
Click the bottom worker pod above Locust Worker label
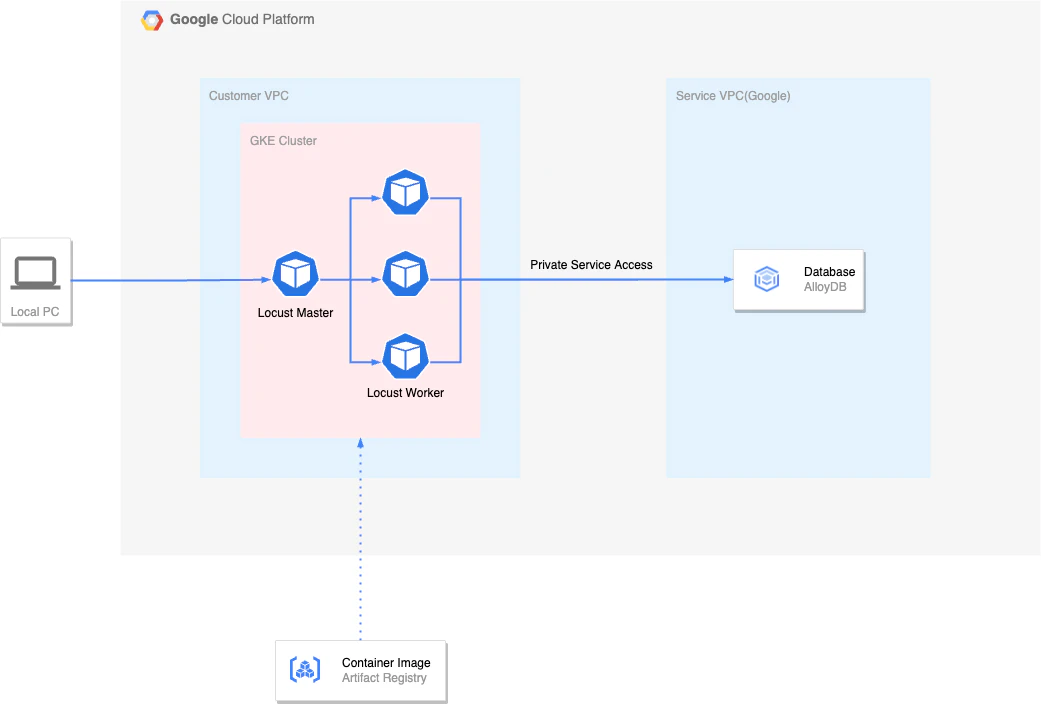(x=406, y=356)
